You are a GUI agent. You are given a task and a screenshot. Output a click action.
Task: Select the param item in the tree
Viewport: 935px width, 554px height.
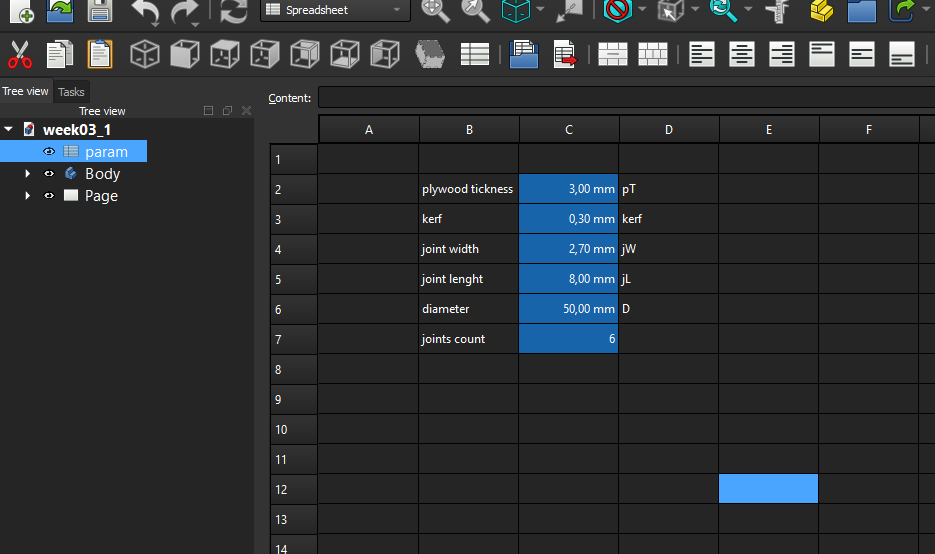(106, 151)
